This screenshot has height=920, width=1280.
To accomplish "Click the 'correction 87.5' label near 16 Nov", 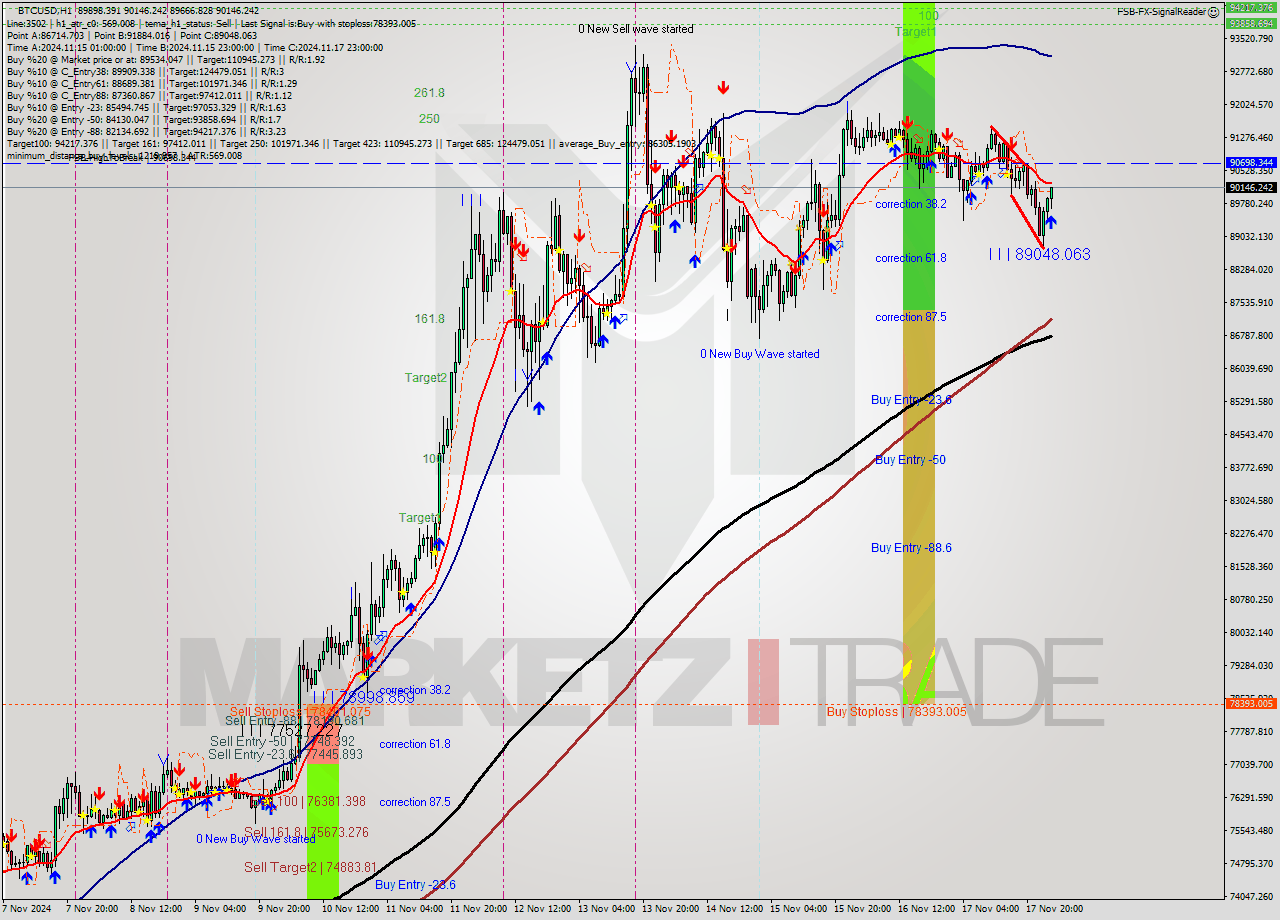I will (x=911, y=317).
